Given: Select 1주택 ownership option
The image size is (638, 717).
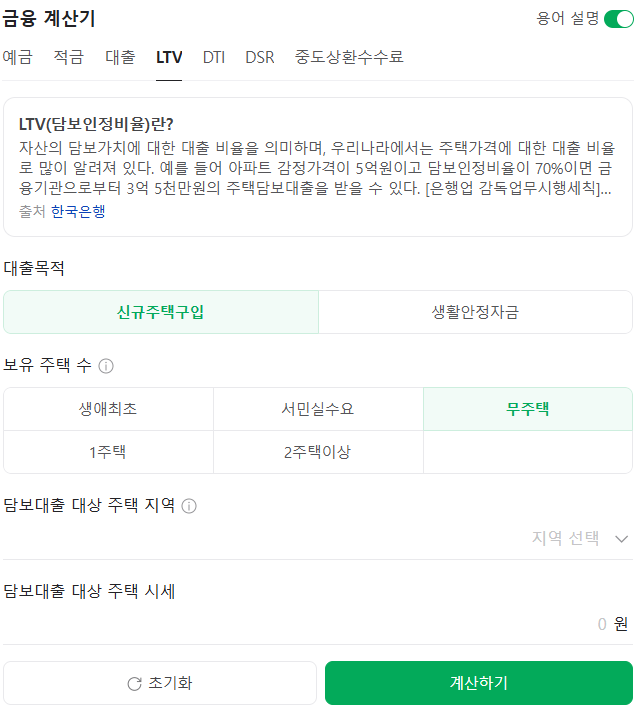Looking at the screenshot, I should click(x=108, y=452).
